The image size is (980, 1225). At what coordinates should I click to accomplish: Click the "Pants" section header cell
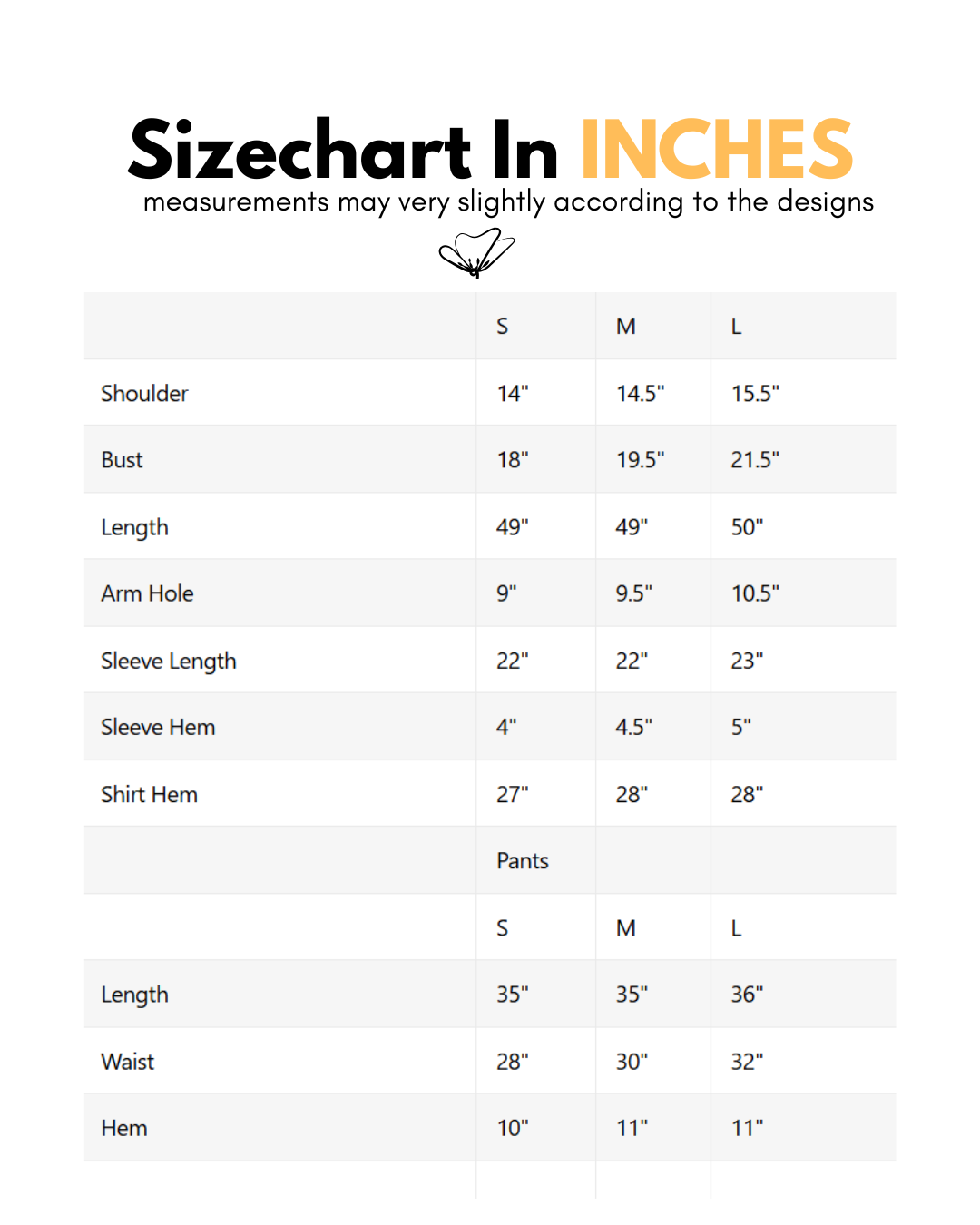pyautogui.click(x=523, y=861)
